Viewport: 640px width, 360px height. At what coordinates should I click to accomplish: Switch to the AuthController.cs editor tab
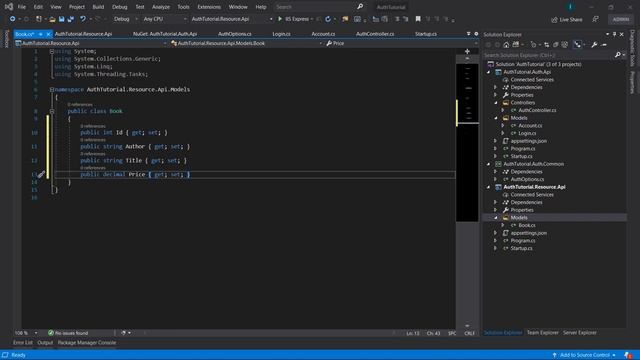[375, 34]
